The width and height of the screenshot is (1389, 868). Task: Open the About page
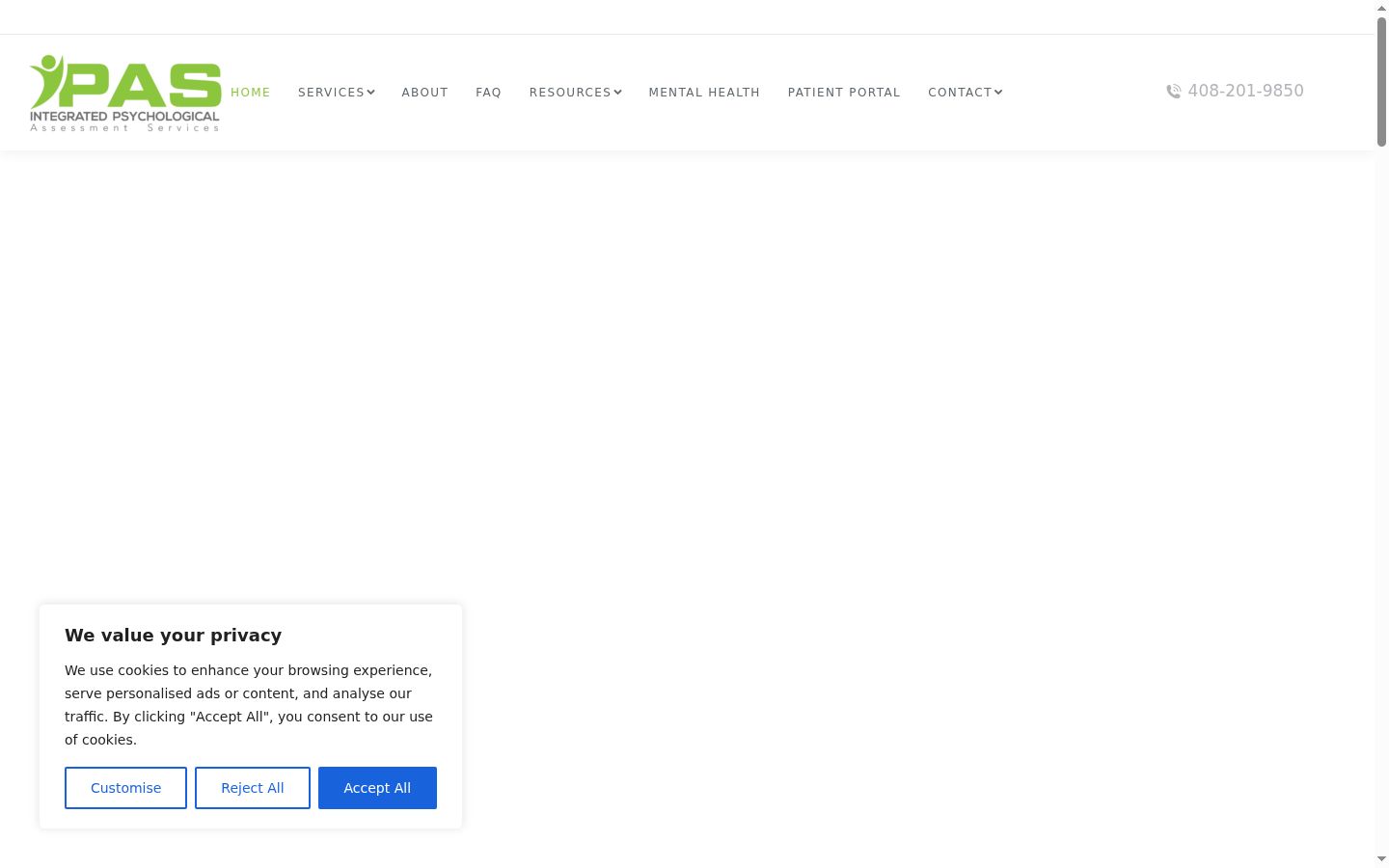click(425, 93)
